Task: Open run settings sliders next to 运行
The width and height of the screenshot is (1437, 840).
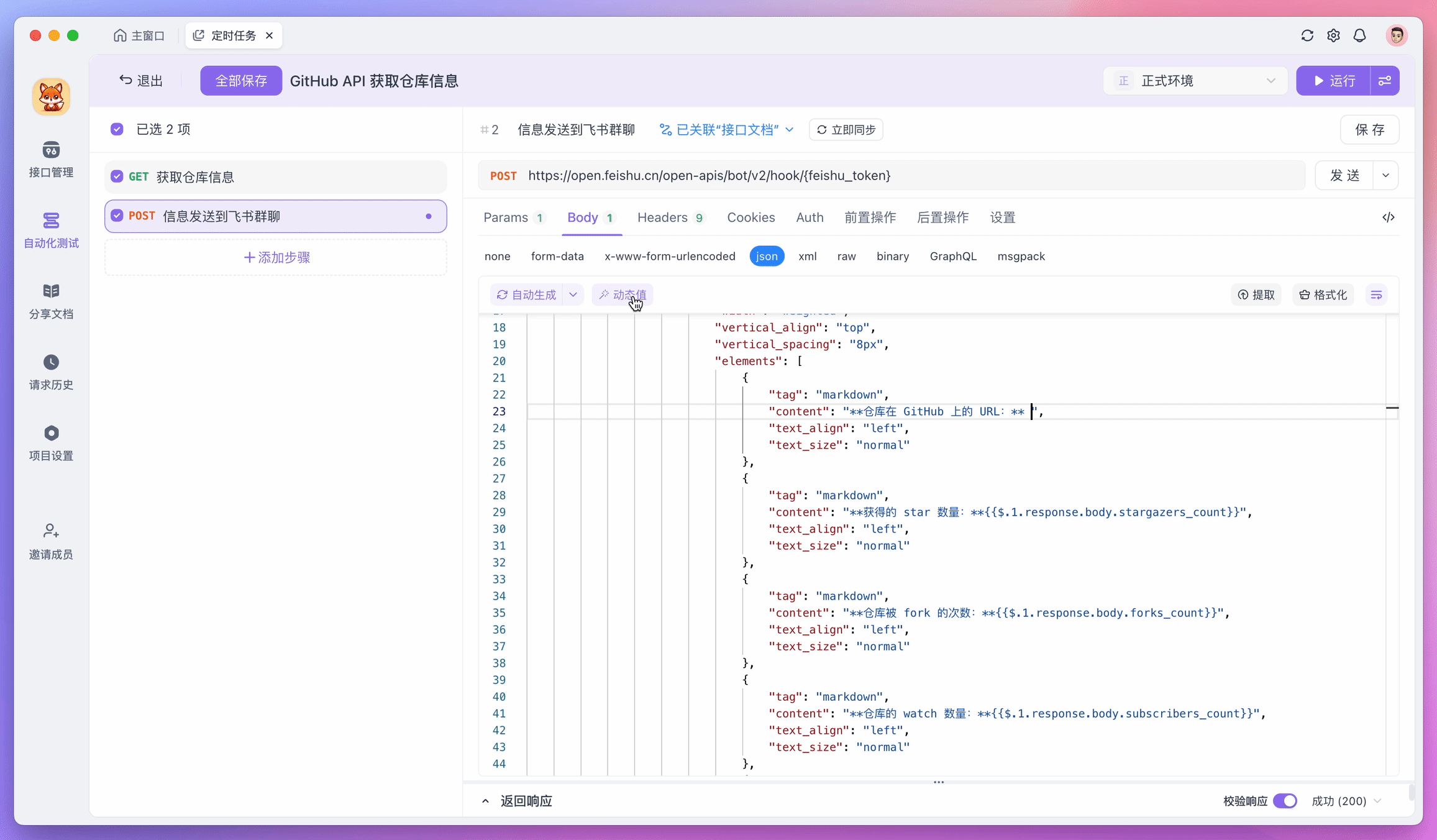Action: (x=1385, y=81)
